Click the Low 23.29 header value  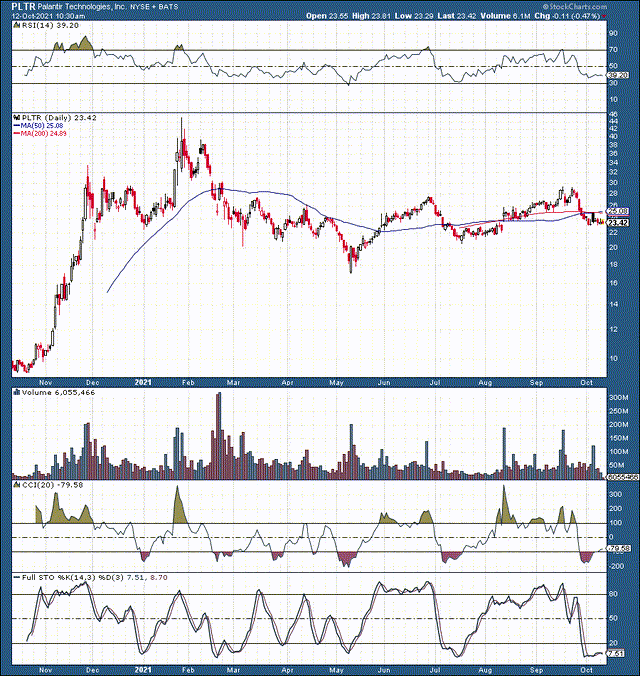click(414, 16)
